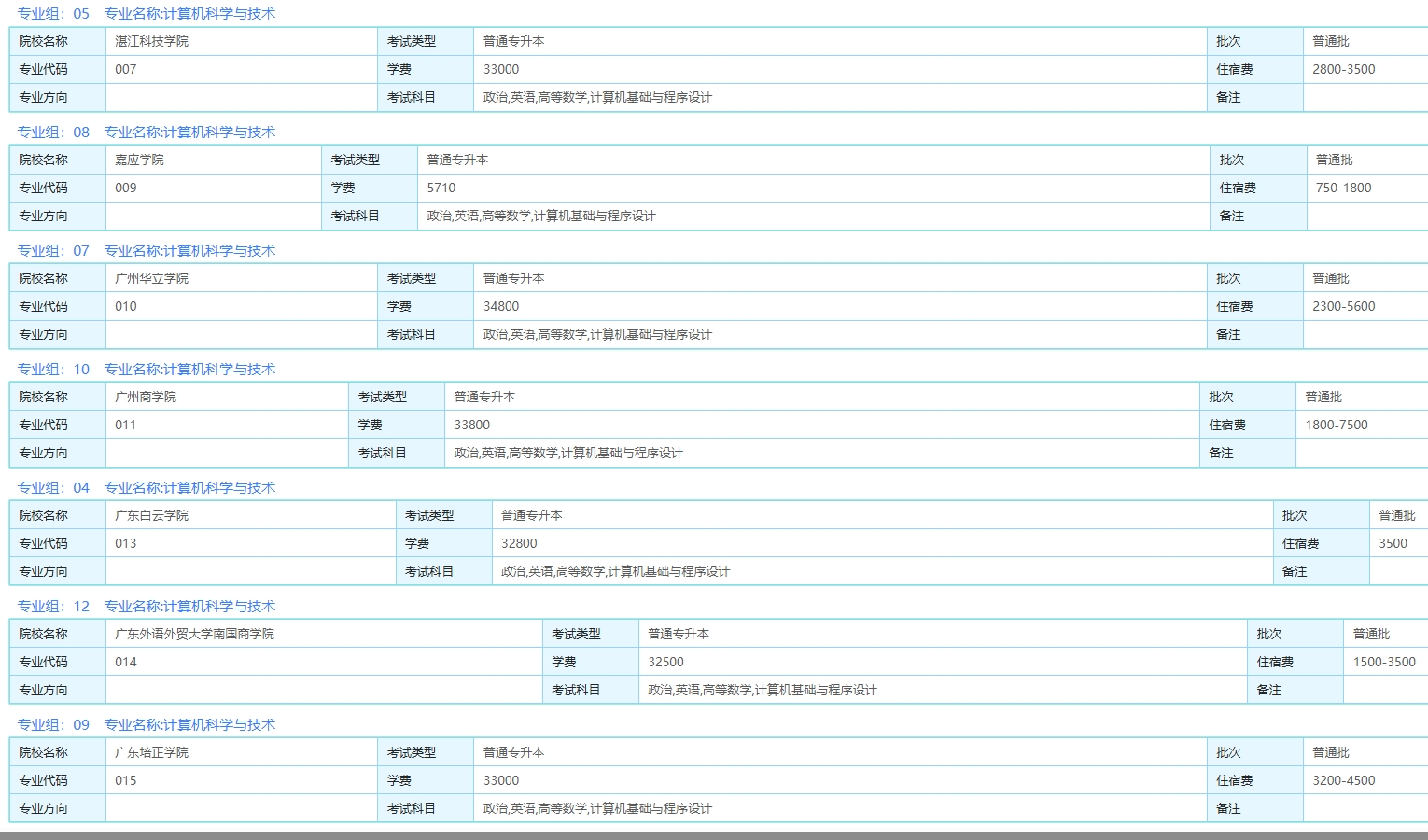Open the 专业组 04 heading link
This screenshot has width=1428, height=840.
pos(147,488)
